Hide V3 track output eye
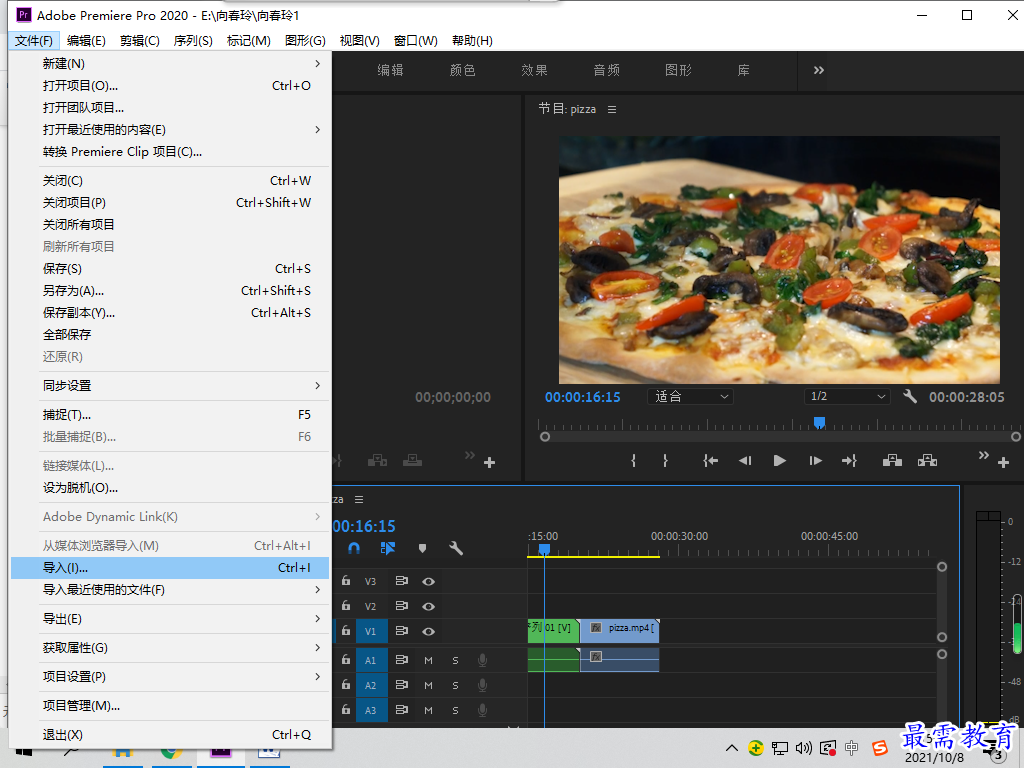The image size is (1024, 768). pos(428,581)
